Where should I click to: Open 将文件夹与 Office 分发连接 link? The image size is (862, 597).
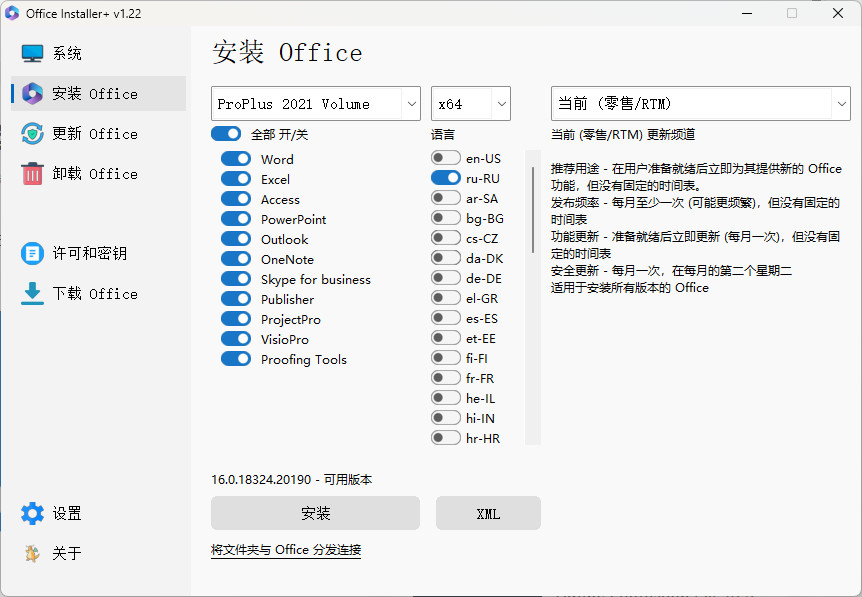pyautogui.click(x=286, y=550)
